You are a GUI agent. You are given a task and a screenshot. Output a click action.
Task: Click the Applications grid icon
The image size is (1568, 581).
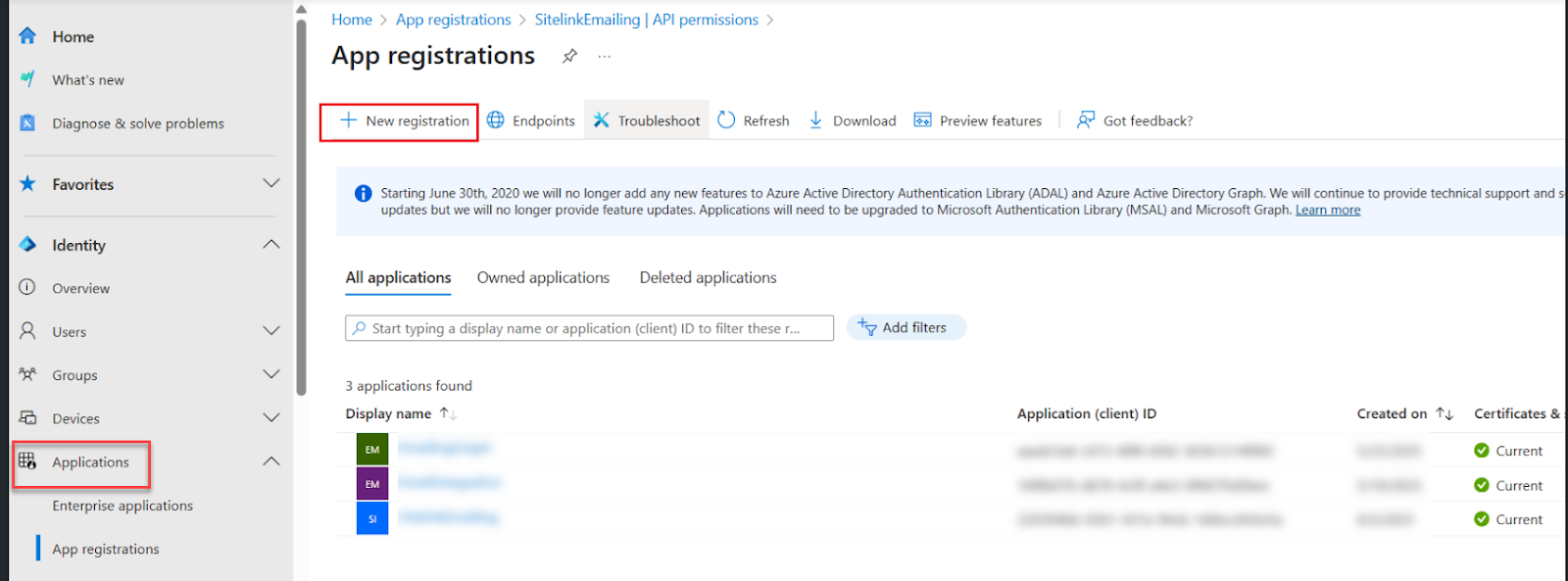[x=27, y=460]
